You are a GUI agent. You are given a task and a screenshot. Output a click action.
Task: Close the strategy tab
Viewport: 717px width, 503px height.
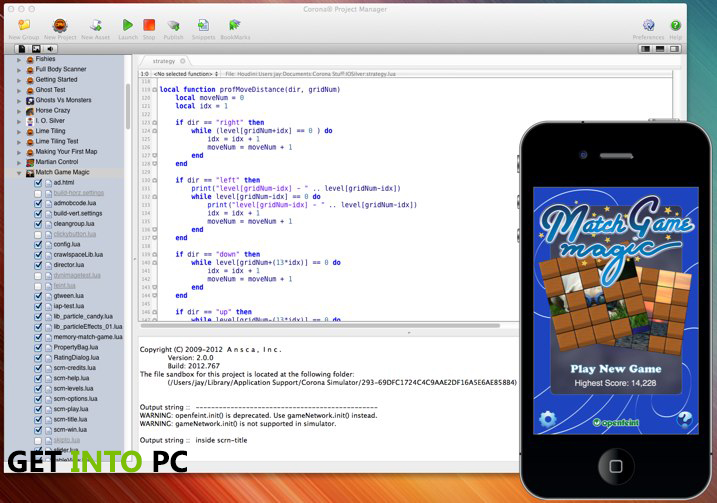(182, 61)
